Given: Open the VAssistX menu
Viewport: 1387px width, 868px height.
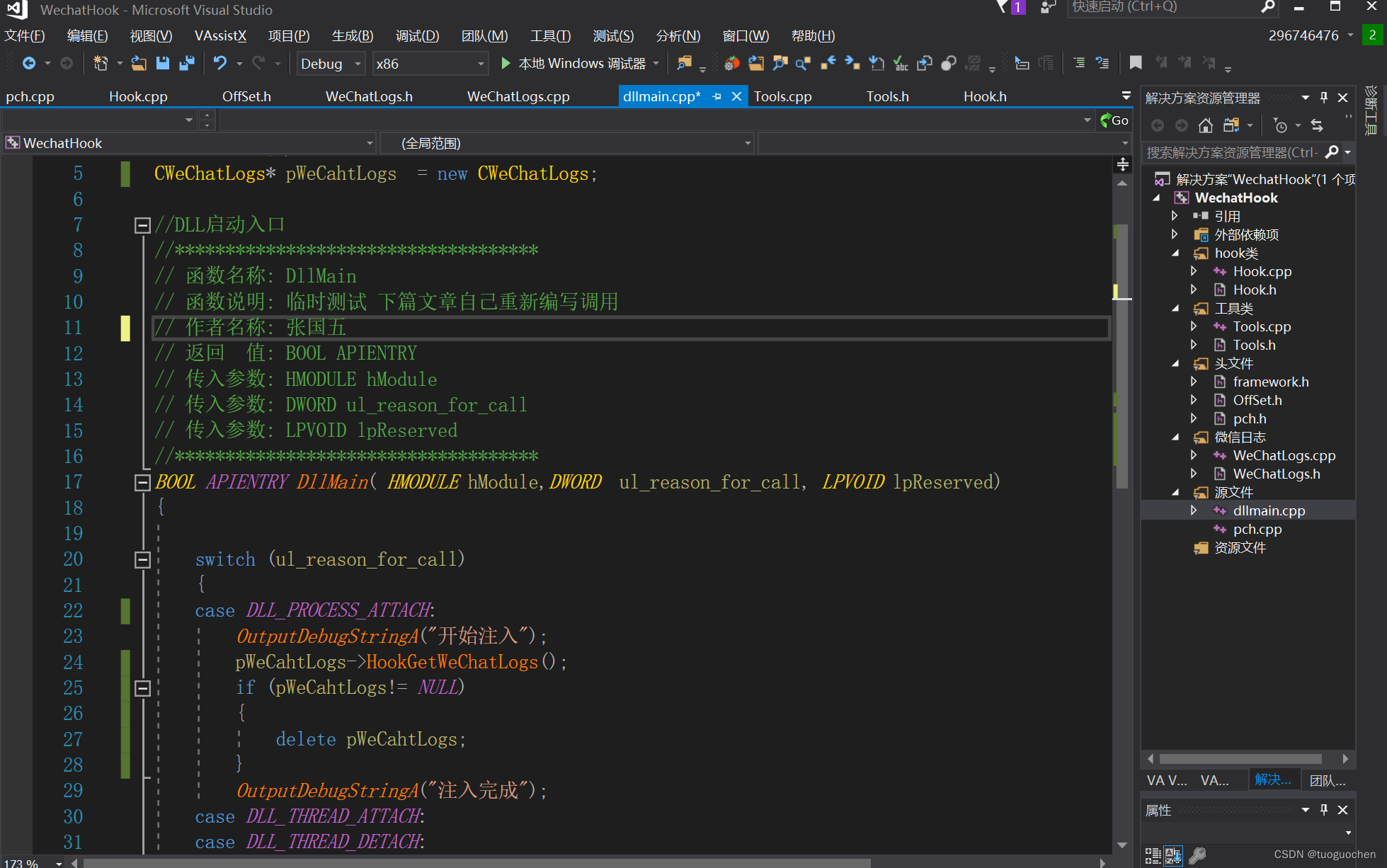Looking at the screenshot, I should 220,35.
